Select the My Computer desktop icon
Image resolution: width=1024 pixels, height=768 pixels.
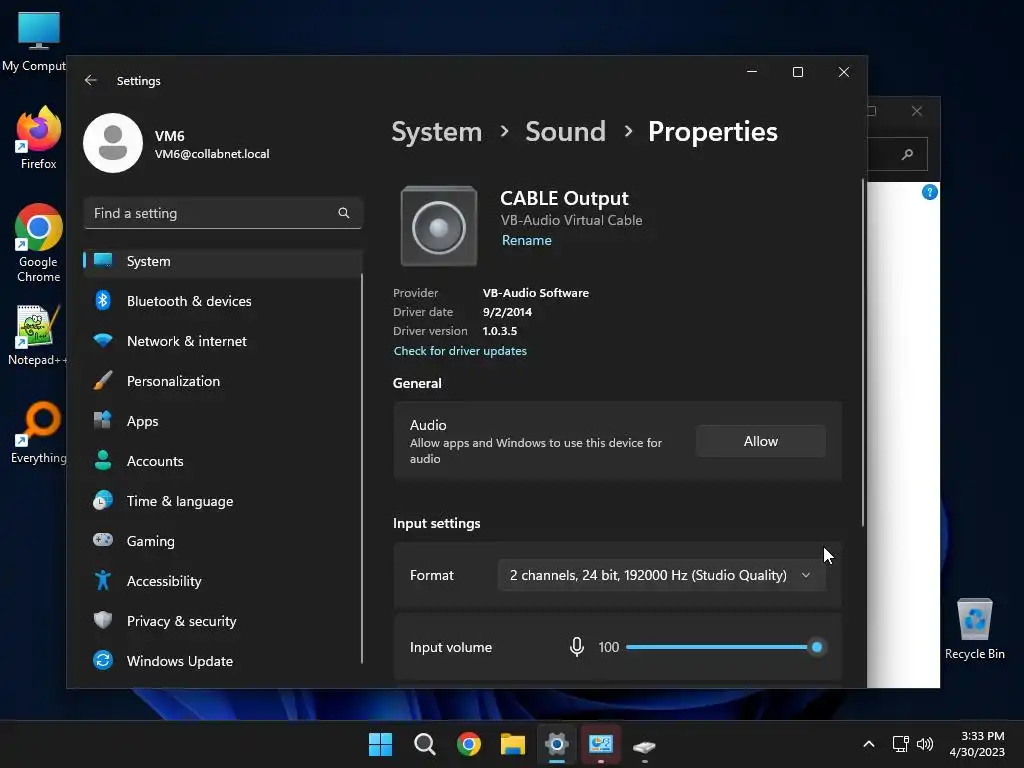(34, 41)
